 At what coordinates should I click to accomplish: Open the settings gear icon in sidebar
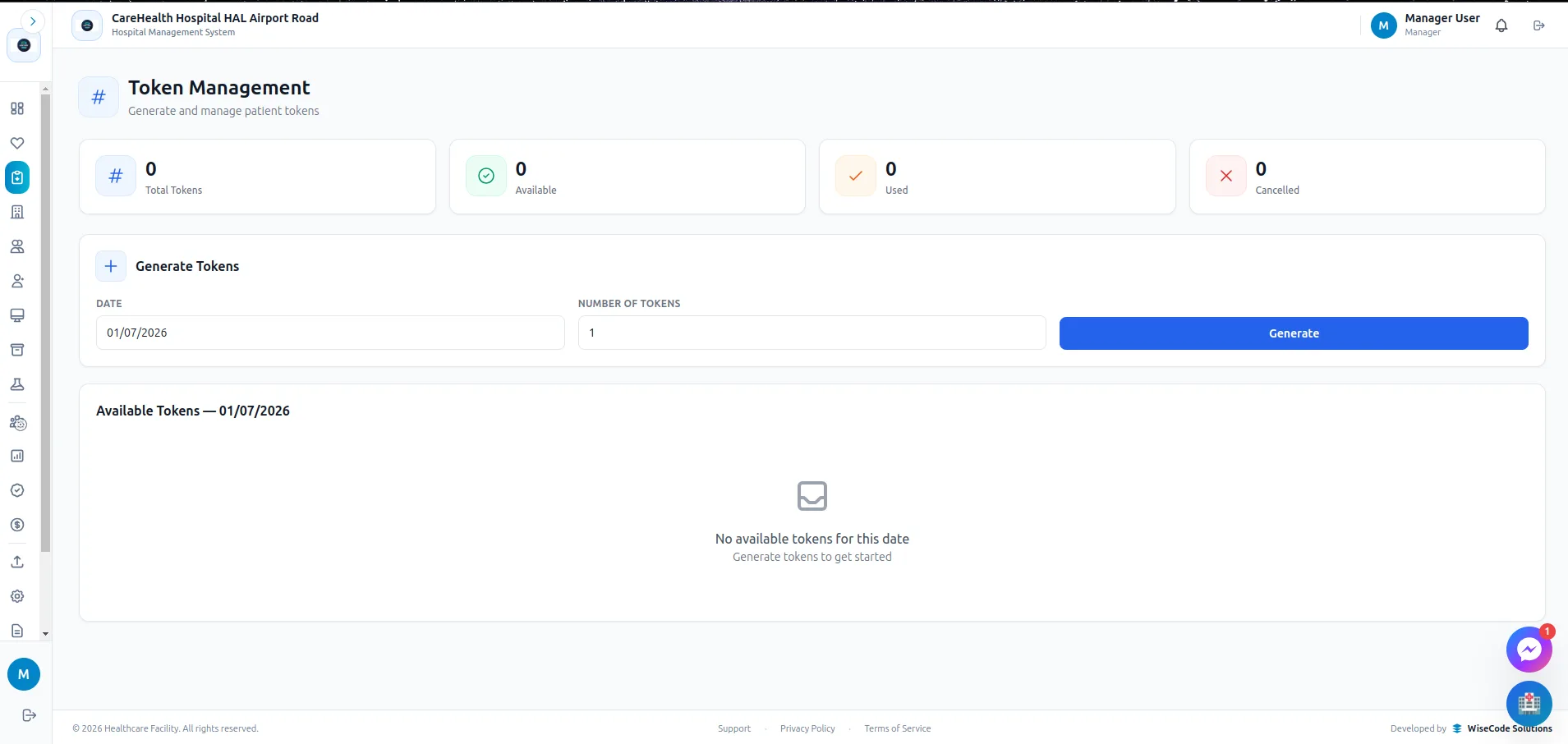(x=17, y=596)
